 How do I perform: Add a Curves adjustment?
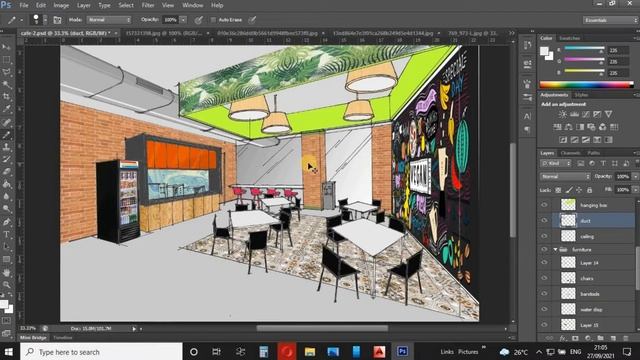pyautogui.click(x=586, y=114)
